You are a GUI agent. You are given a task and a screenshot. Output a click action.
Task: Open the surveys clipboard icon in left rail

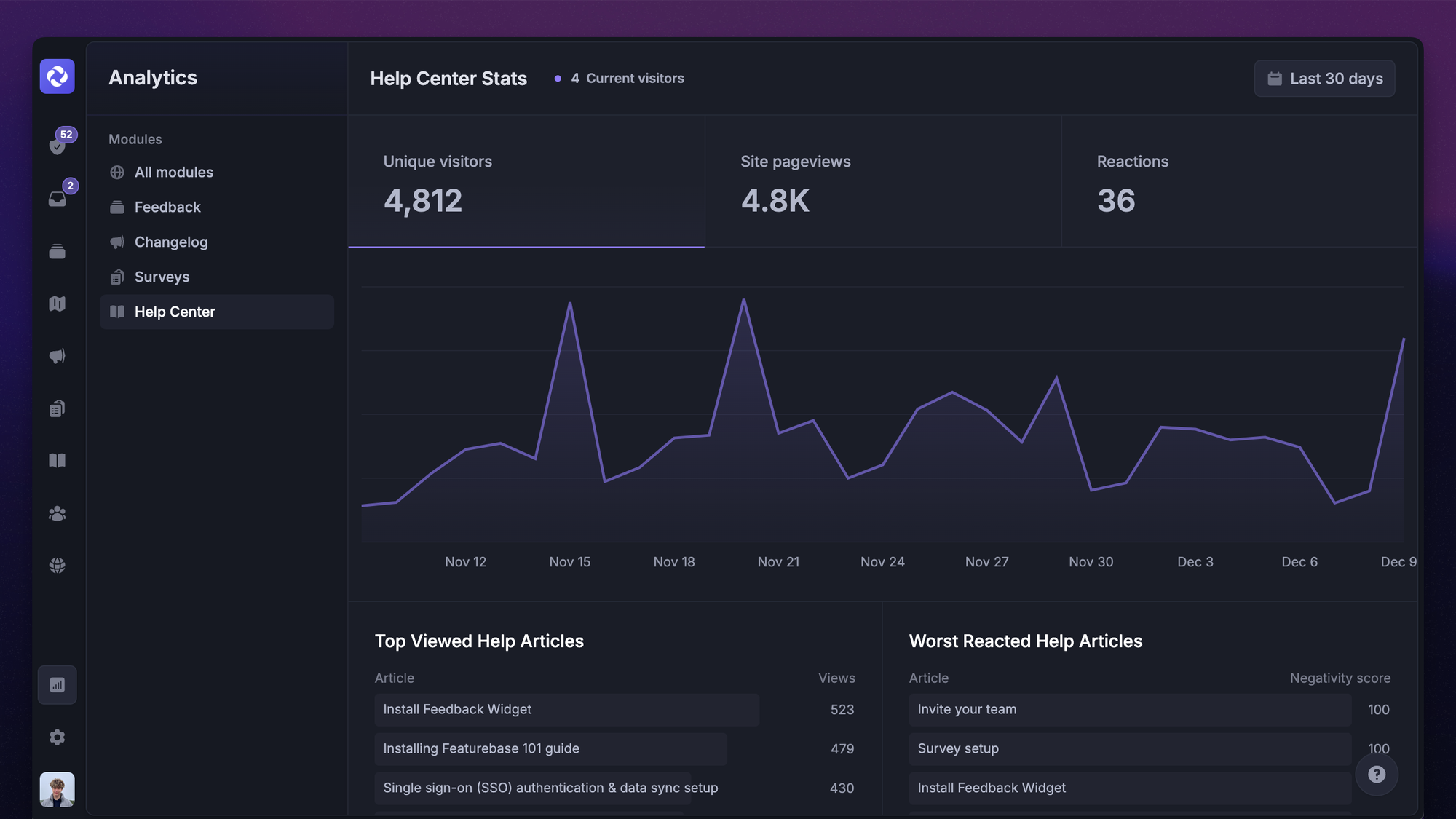58,408
